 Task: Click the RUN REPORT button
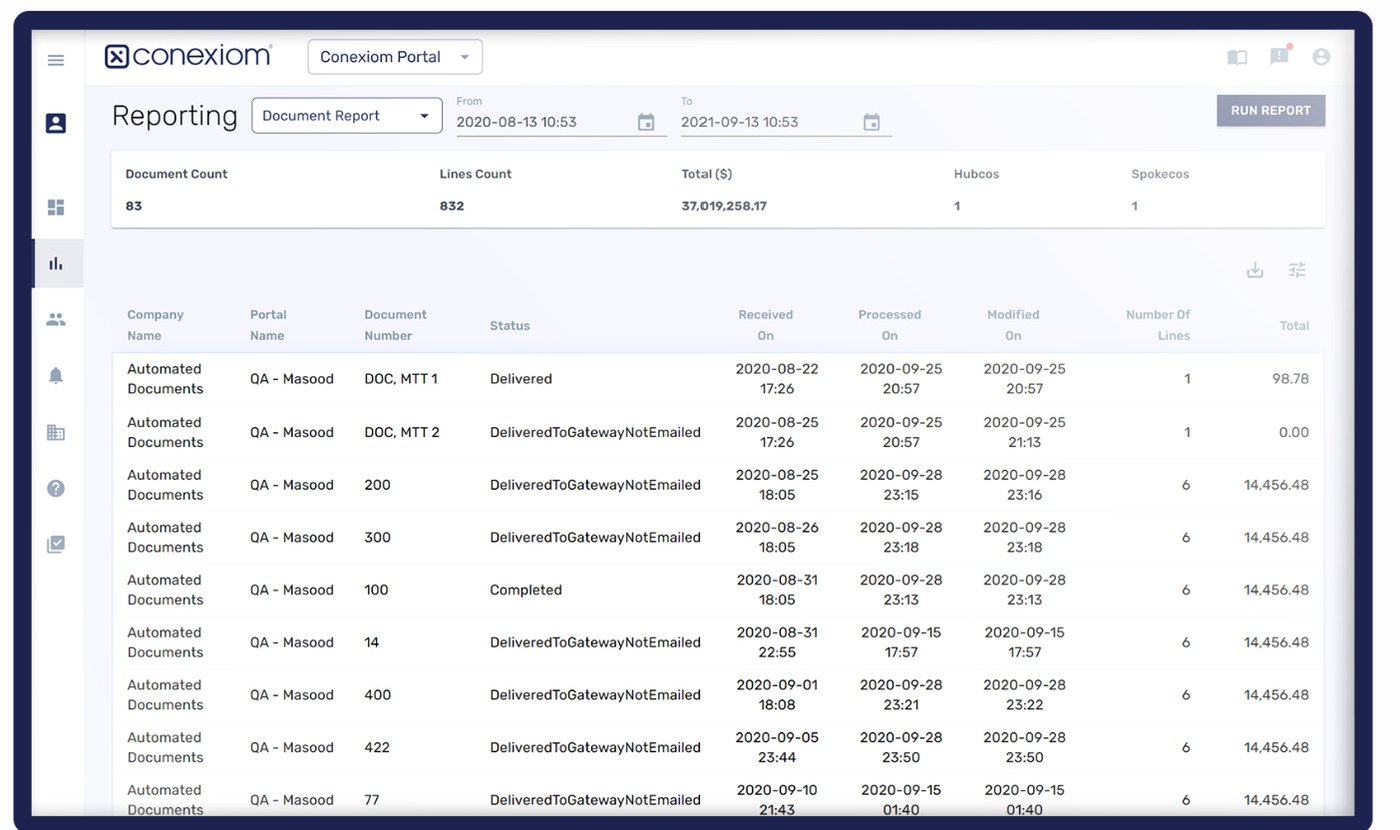[1270, 110]
